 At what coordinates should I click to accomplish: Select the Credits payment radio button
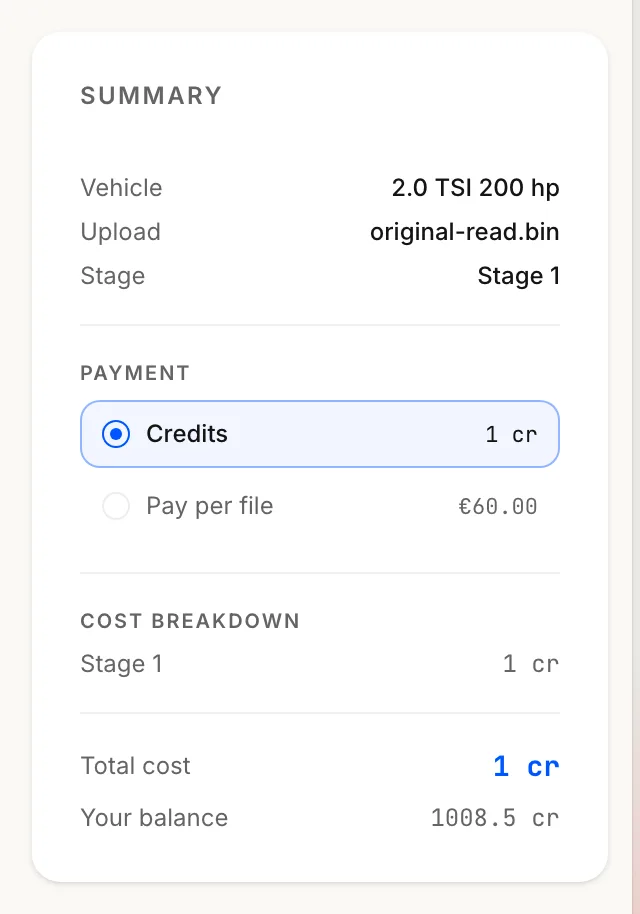click(x=116, y=434)
